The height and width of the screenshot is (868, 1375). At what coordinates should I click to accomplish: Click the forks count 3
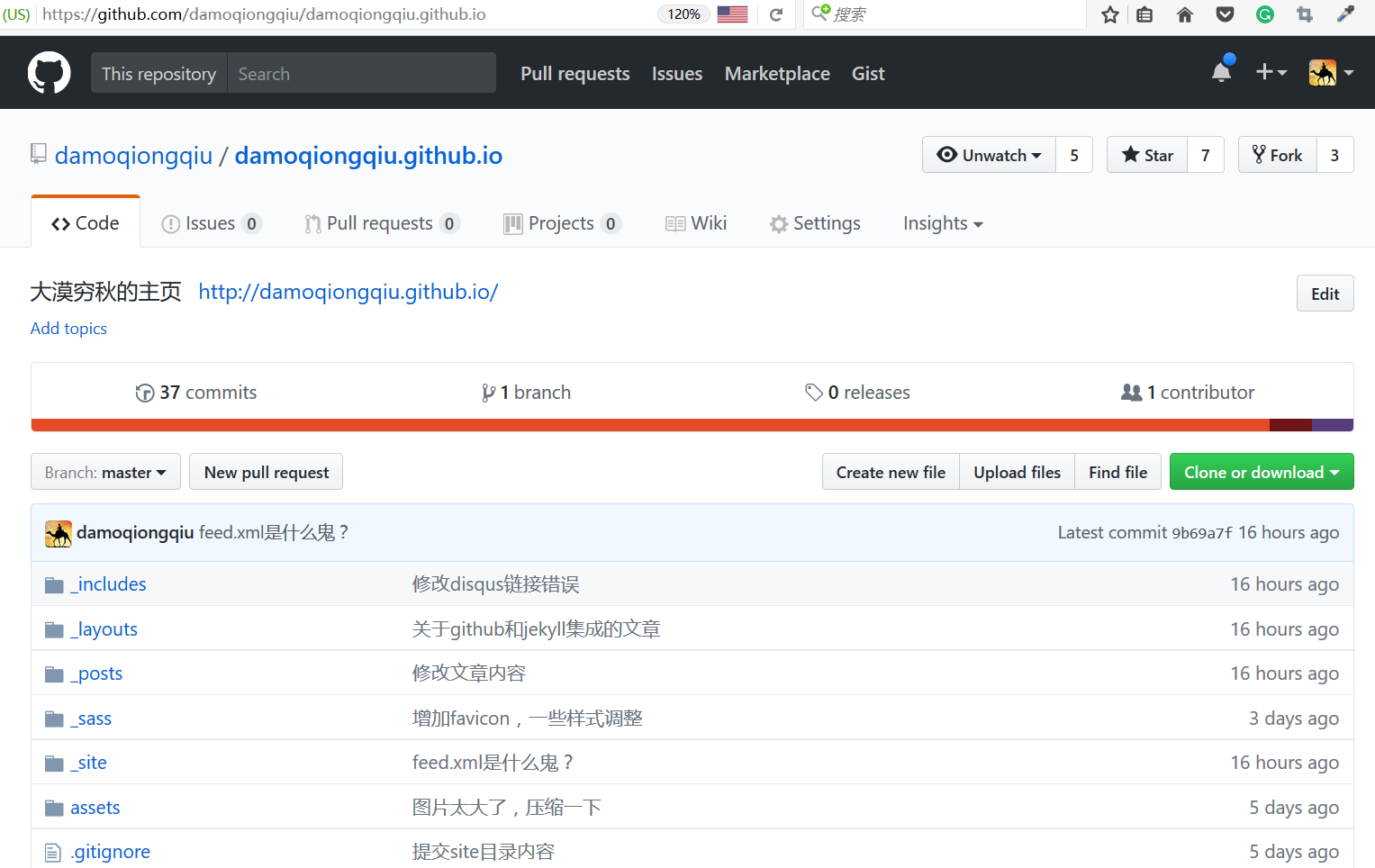click(1335, 155)
